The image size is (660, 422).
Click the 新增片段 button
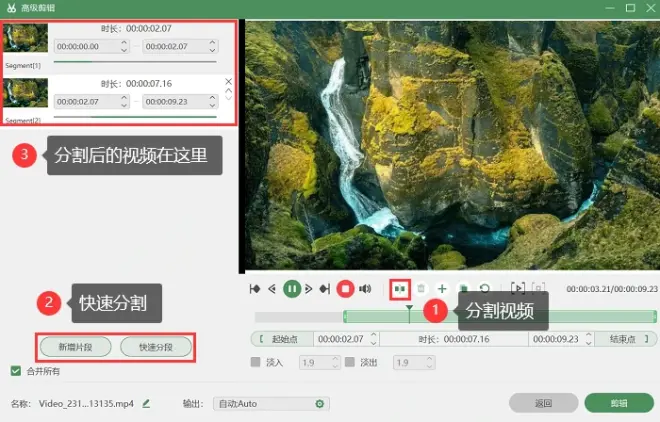[75, 347]
